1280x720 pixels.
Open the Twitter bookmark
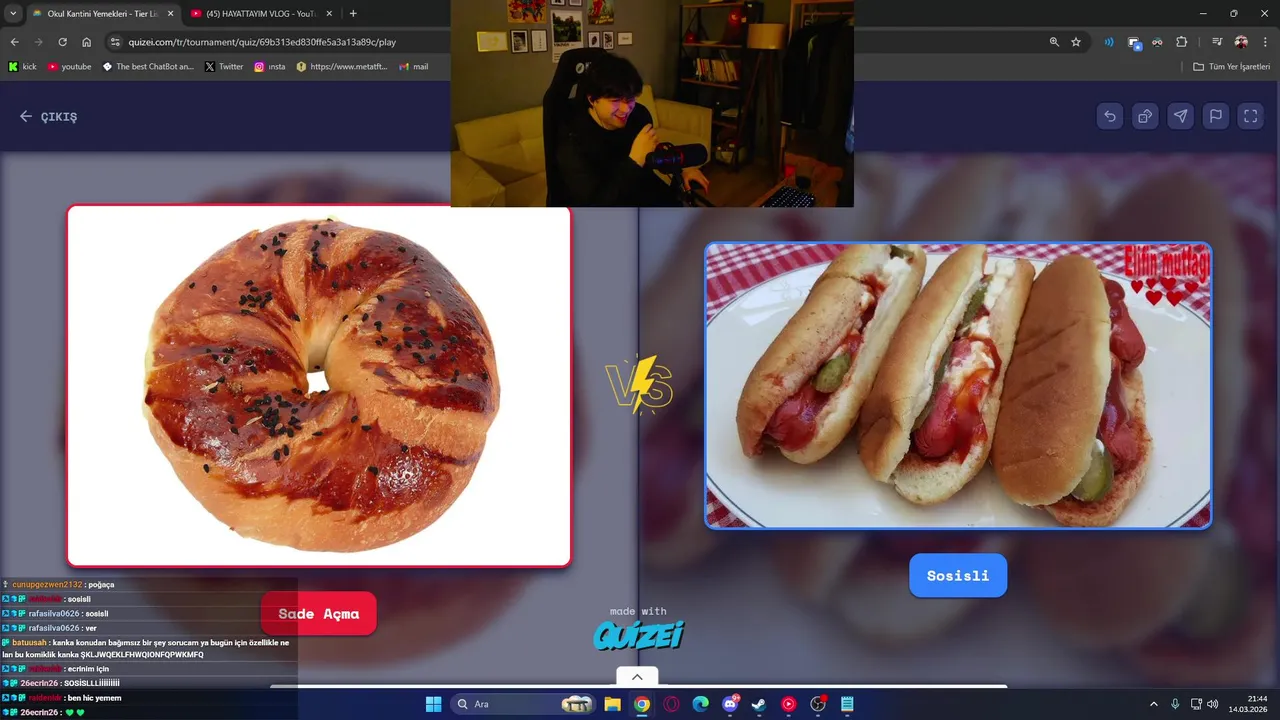(224, 67)
